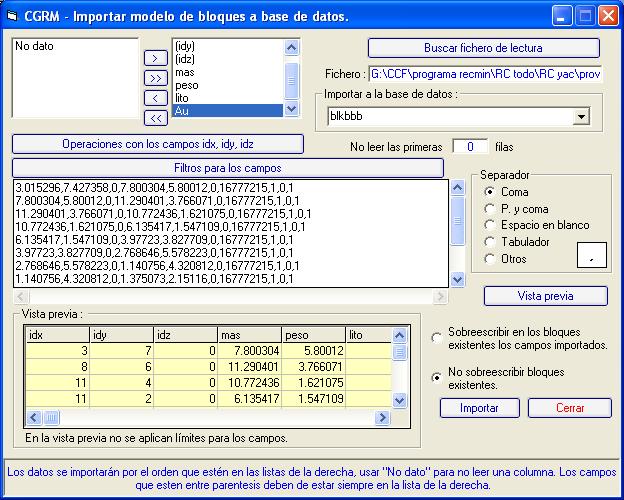Click the peso column header in preview
The image size is (624, 500).
point(314,335)
